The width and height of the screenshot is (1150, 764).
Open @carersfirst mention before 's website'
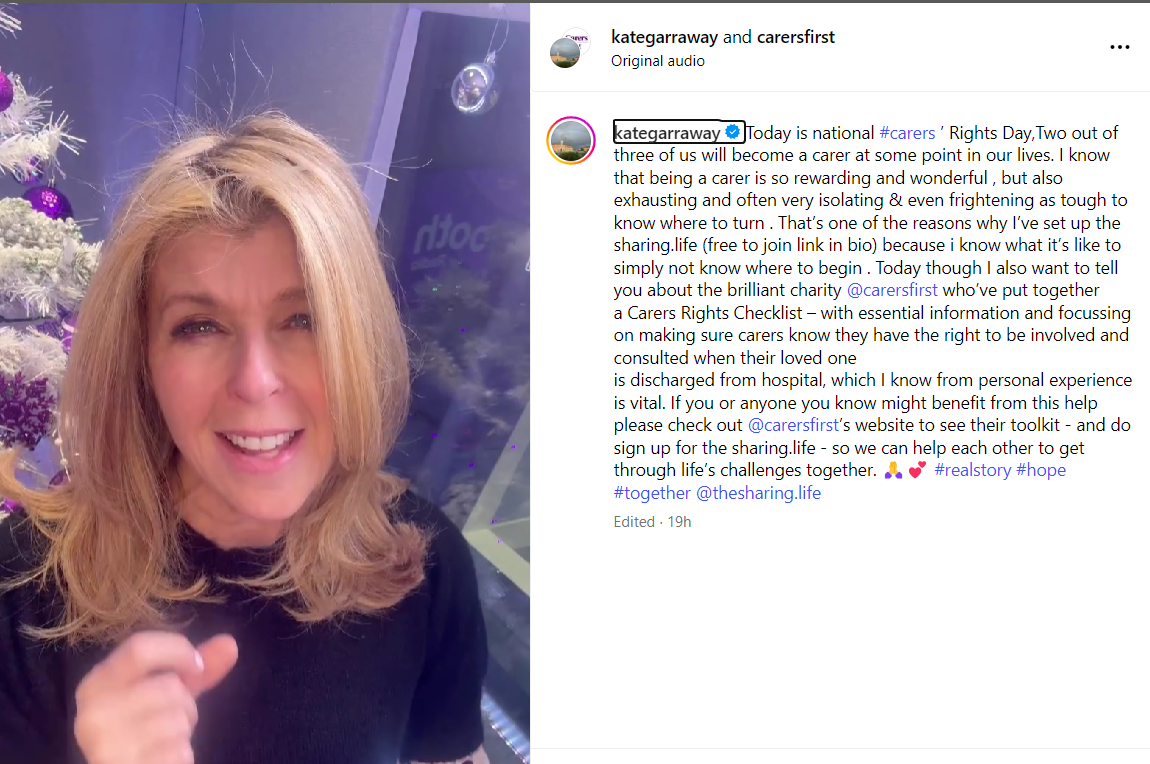click(x=793, y=425)
